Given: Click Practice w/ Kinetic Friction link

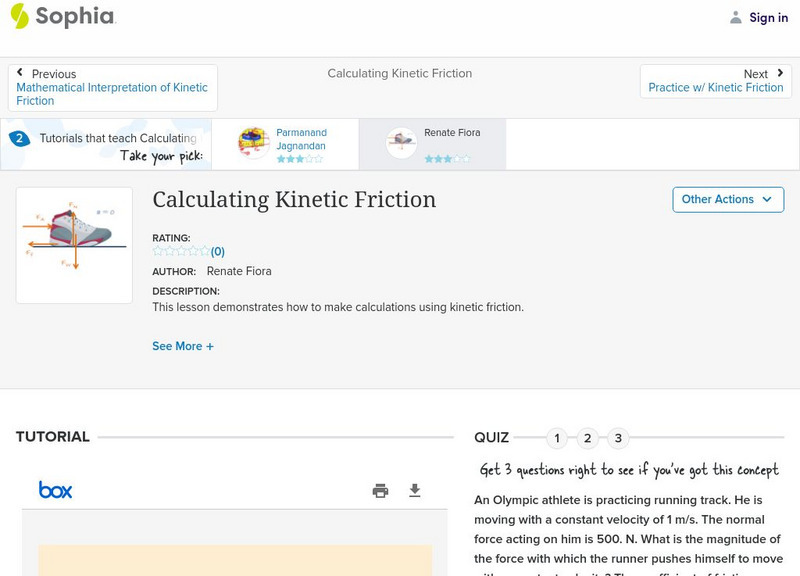Looking at the screenshot, I should click(716, 87).
